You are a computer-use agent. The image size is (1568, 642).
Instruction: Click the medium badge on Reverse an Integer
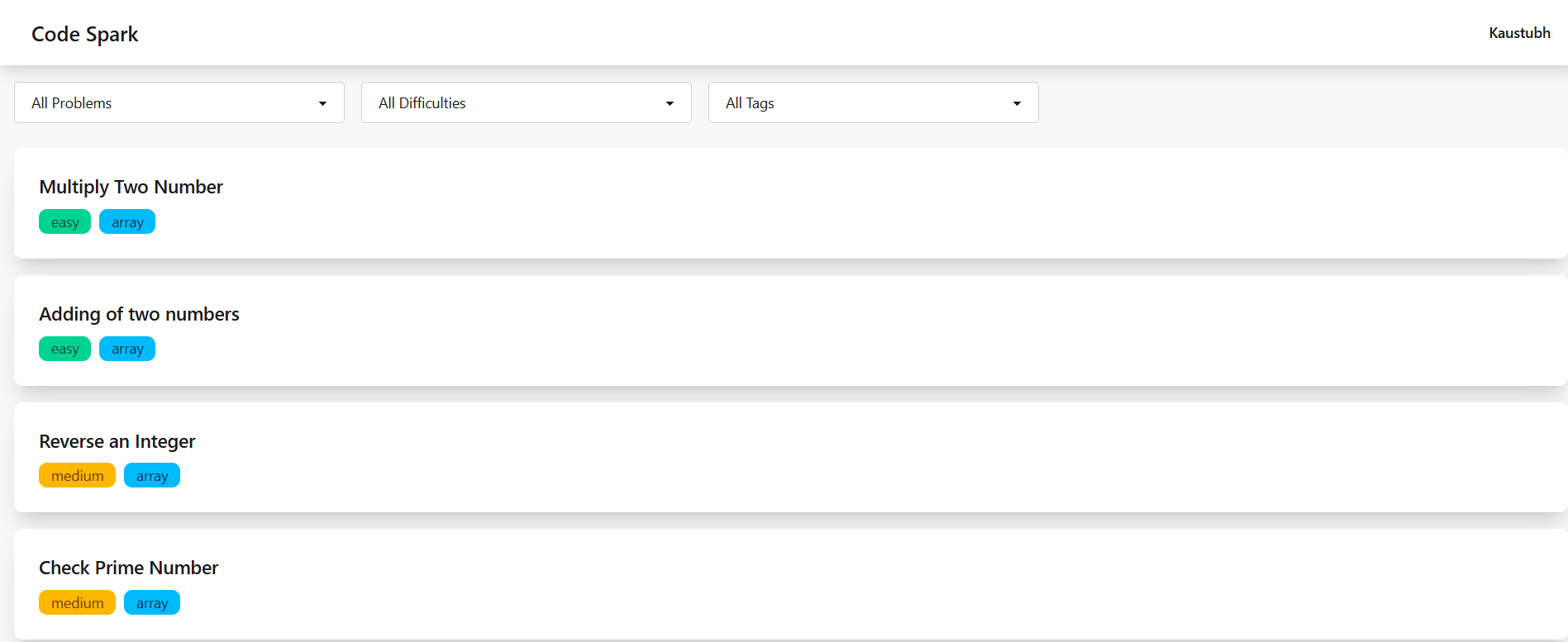[77, 475]
